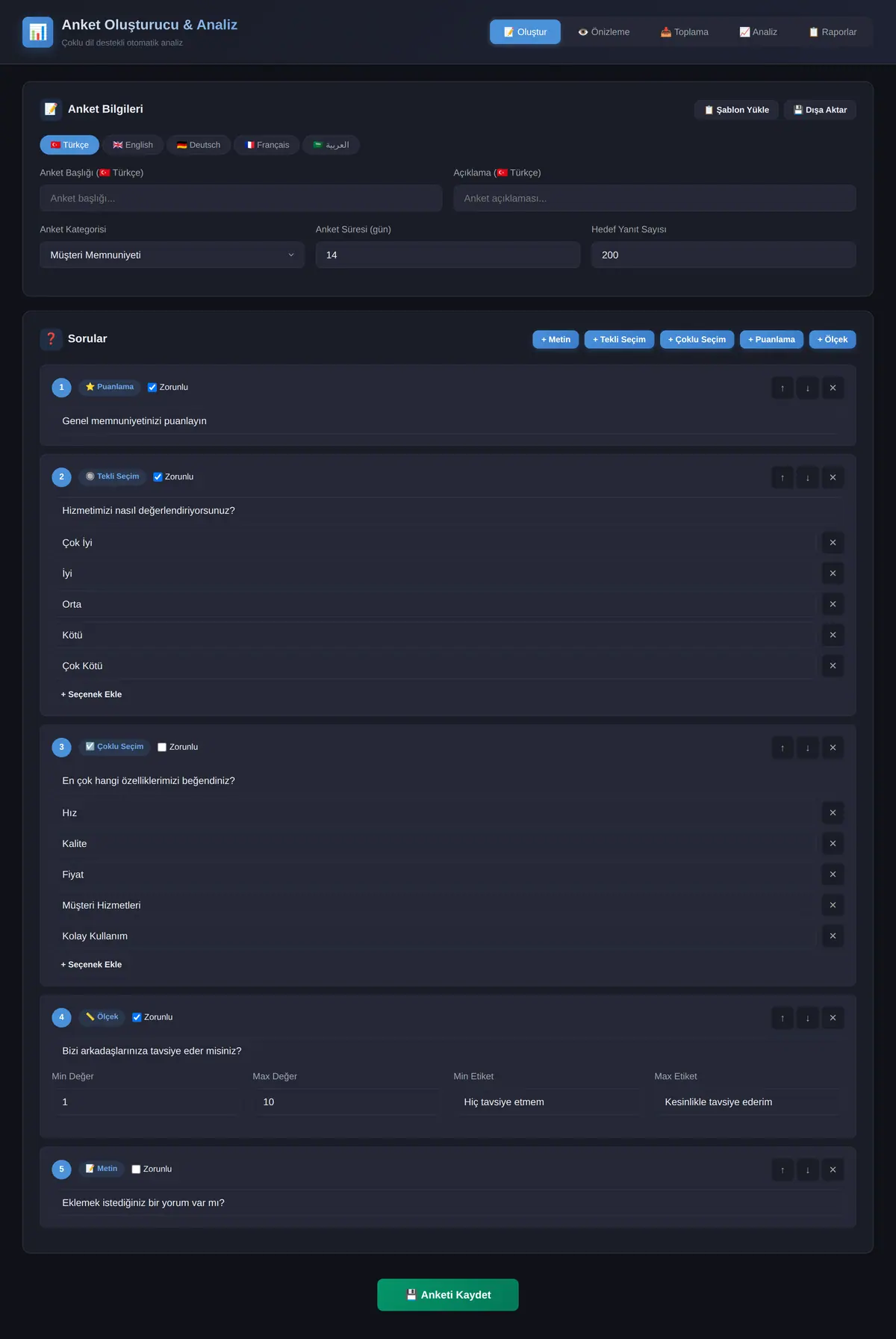Click Şablon Yükle button
896x1339 pixels.
[736, 110]
